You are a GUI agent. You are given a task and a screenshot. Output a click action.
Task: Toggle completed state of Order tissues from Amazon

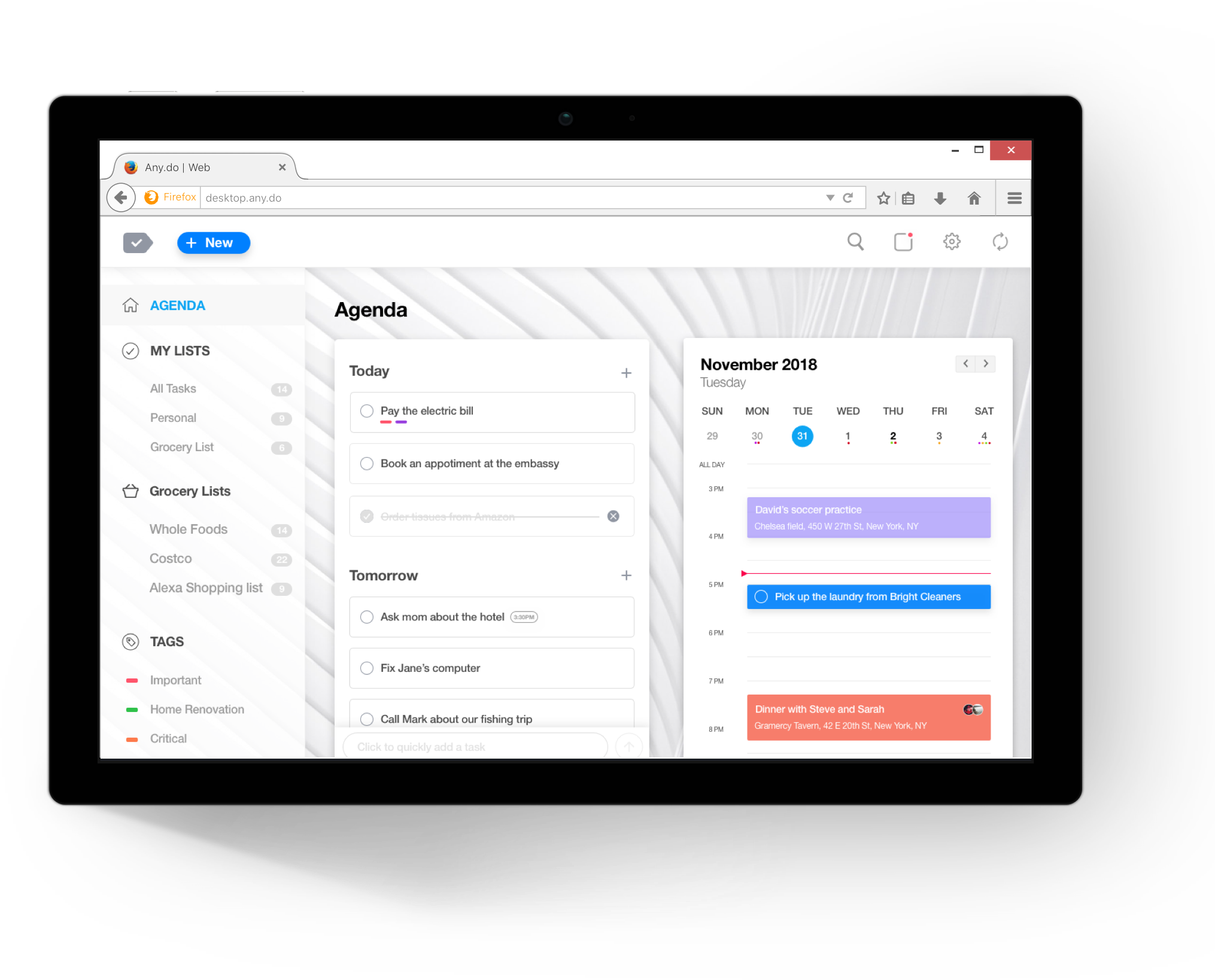tap(367, 516)
